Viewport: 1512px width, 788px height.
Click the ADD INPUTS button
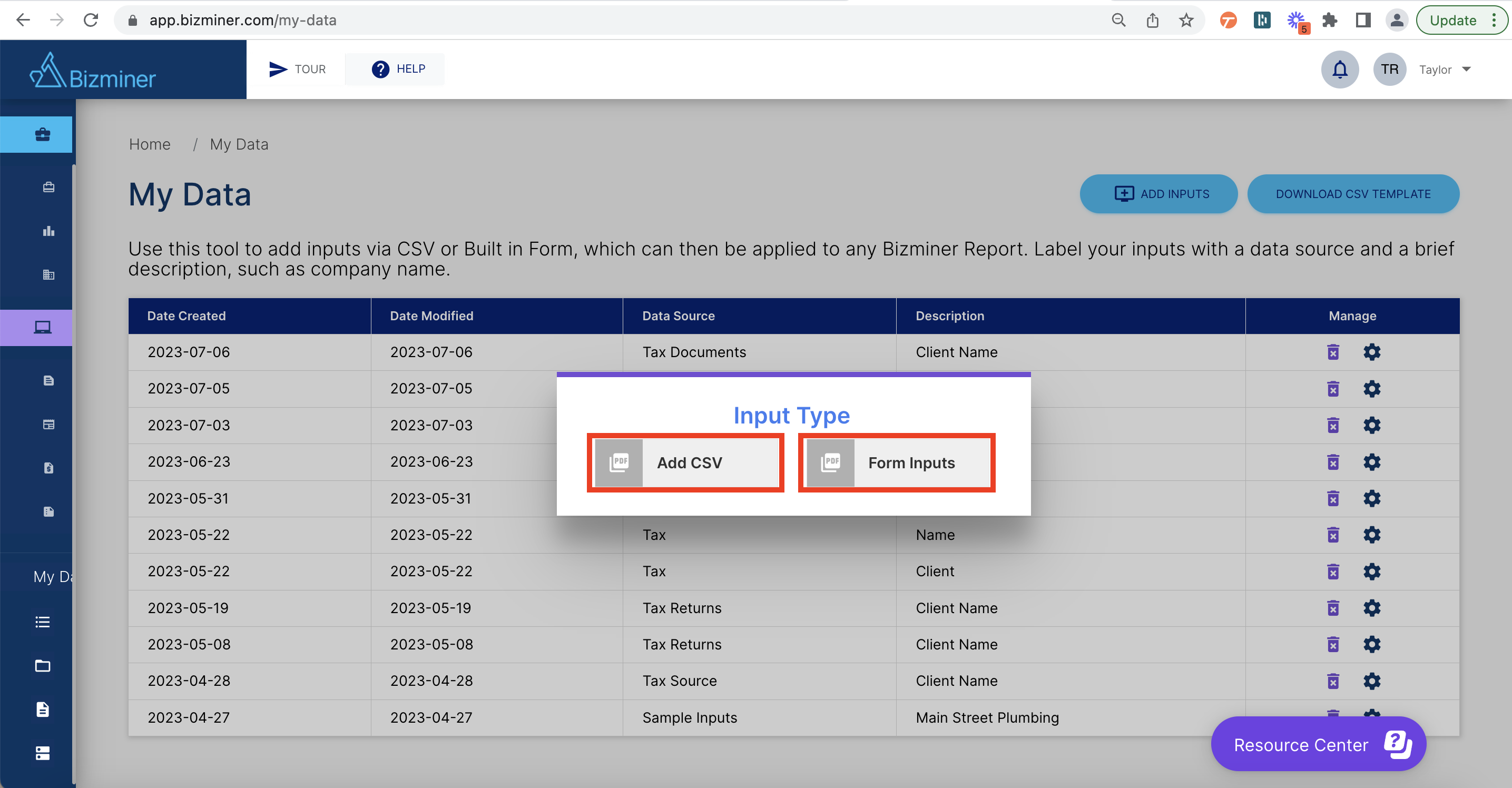[1158, 194]
